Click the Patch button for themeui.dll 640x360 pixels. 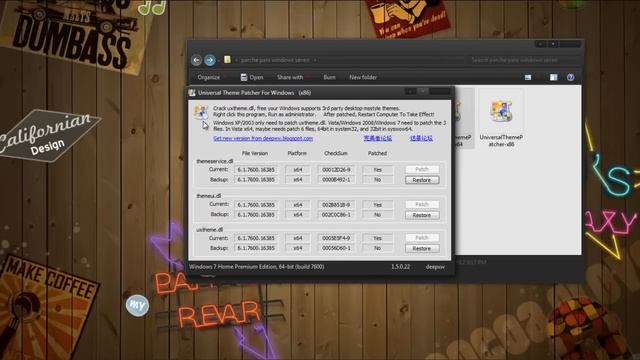(x=422, y=204)
